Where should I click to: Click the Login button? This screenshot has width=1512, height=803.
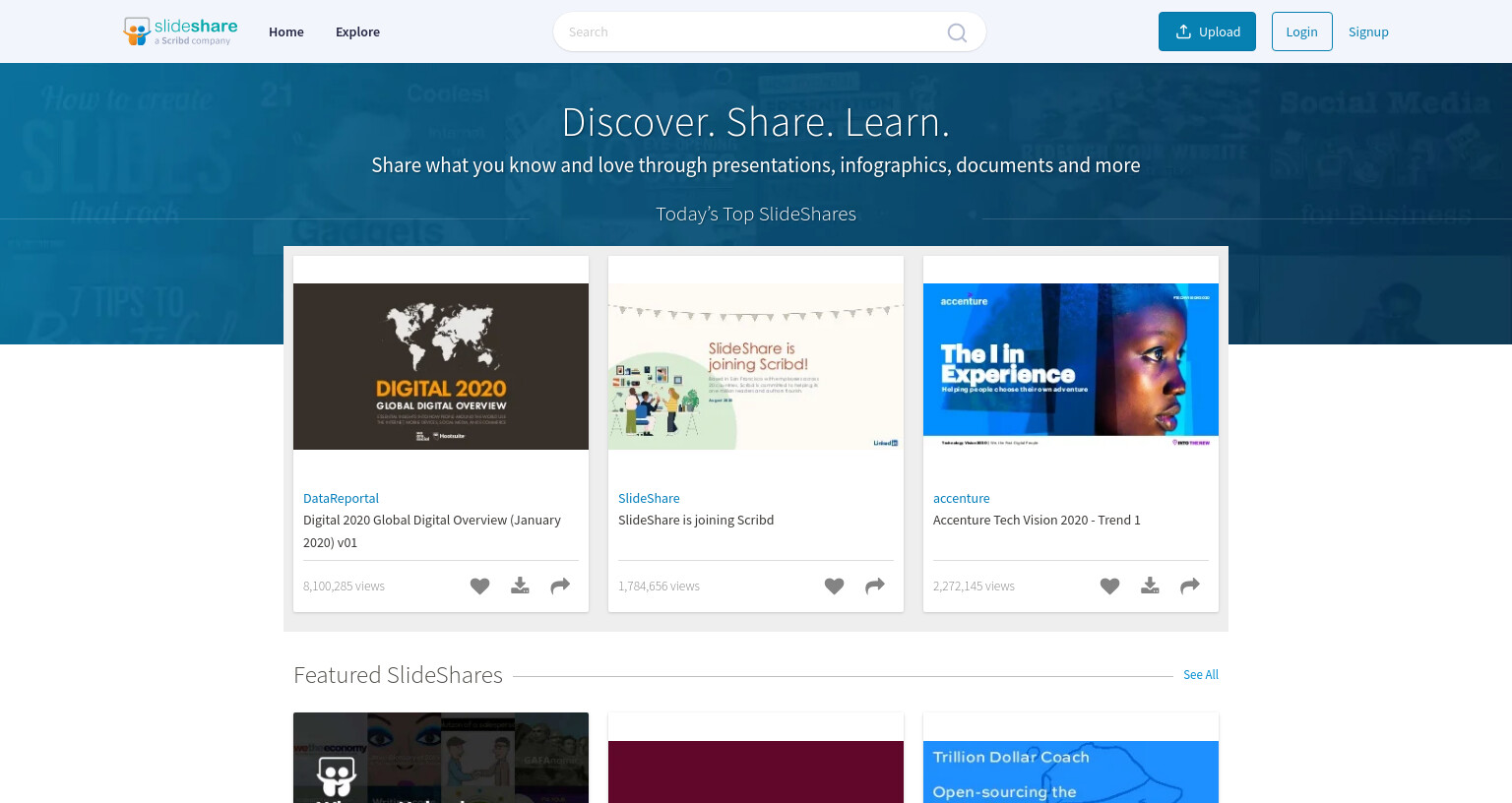coord(1301,31)
